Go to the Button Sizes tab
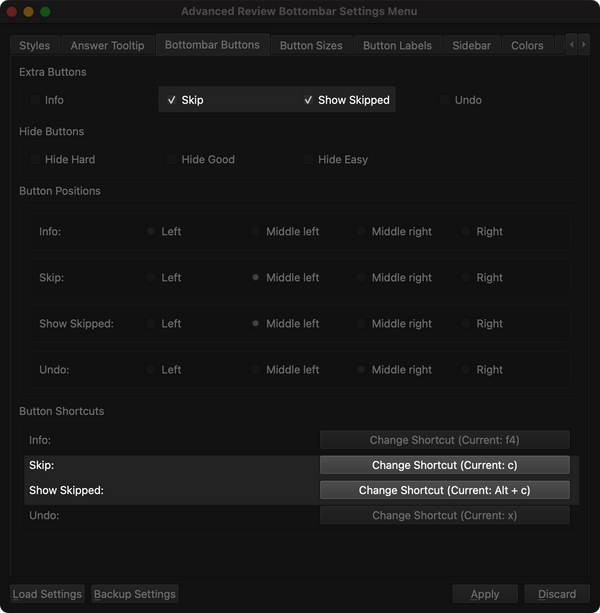The width and height of the screenshot is (600, 613). tap(311, 45)
